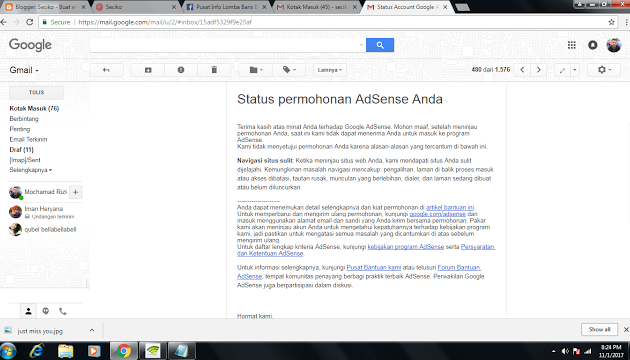
Task: Click the browser reload button
Action: coord(29,22)
